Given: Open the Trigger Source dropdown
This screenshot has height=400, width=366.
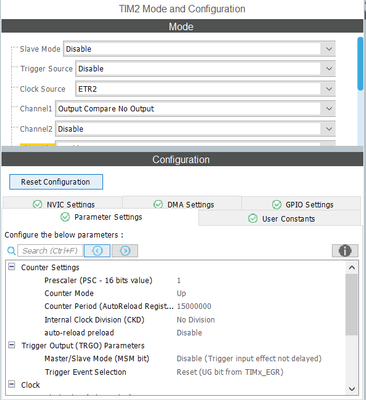Looking at the screenshot, I should (x=205, y=69).
